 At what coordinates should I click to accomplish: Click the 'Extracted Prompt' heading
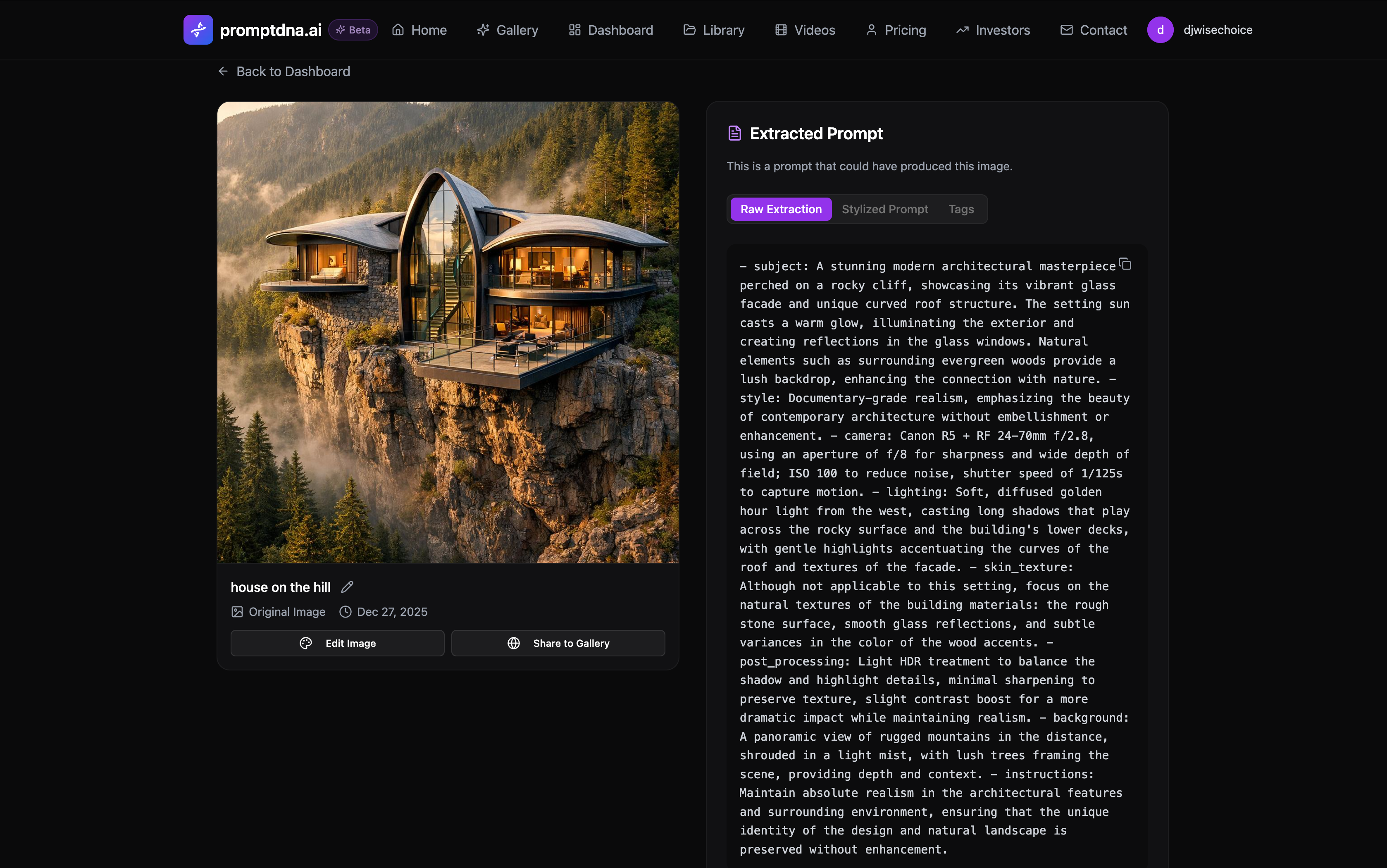pos(816,133)
